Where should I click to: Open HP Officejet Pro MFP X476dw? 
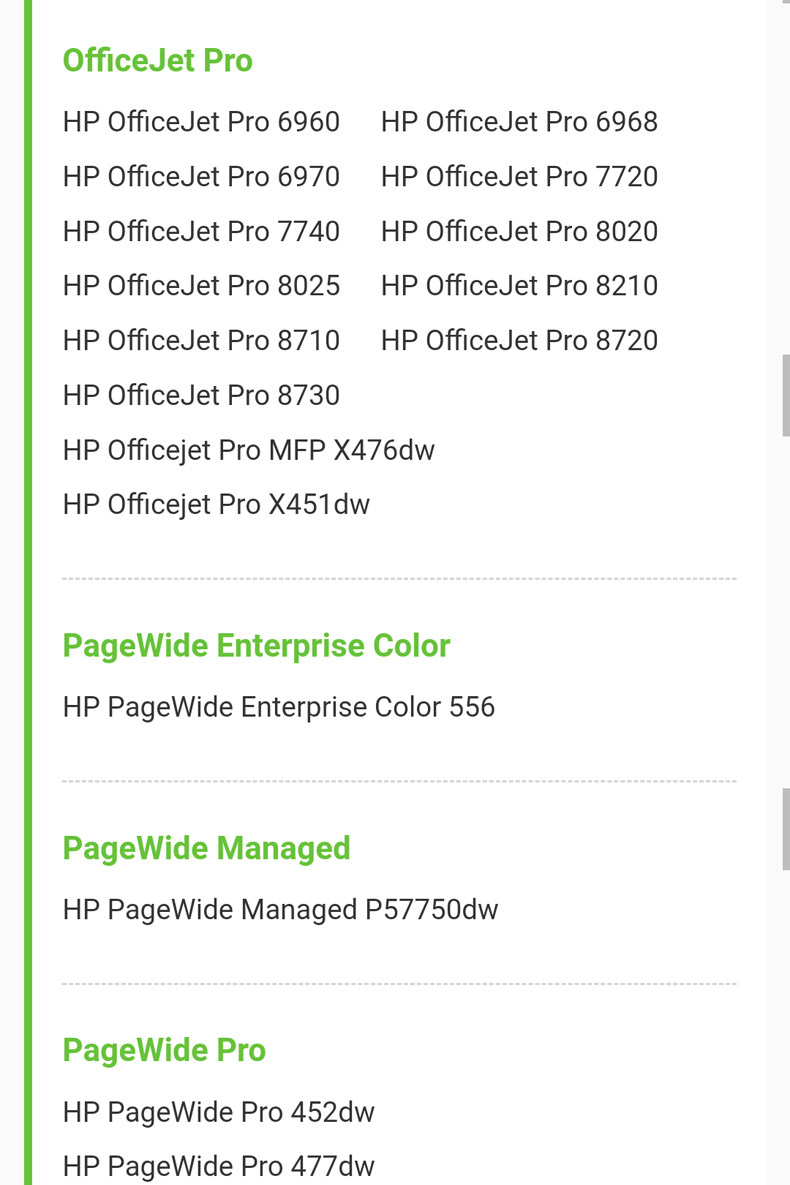[249, 451]
